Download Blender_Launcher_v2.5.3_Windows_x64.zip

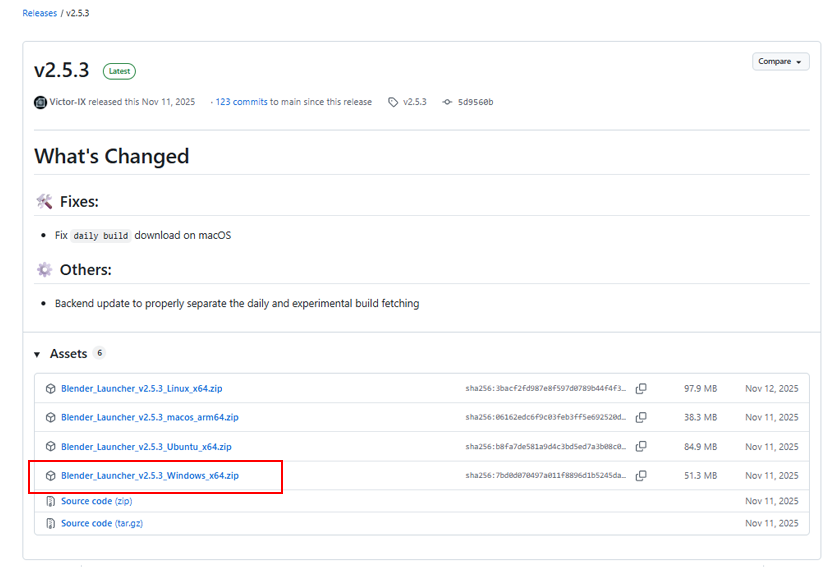(150, 476)
